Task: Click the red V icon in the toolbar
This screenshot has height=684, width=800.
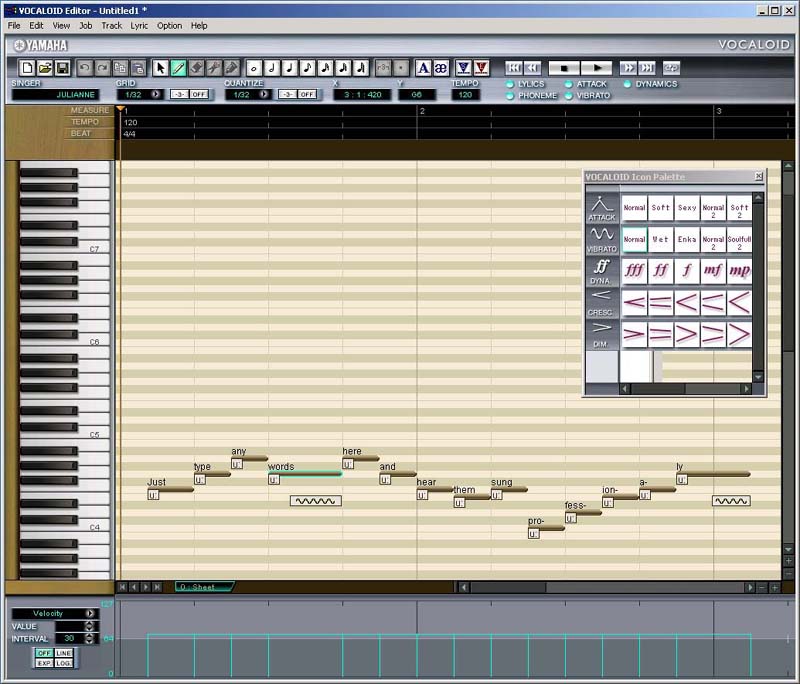Action: click(481, 67)
